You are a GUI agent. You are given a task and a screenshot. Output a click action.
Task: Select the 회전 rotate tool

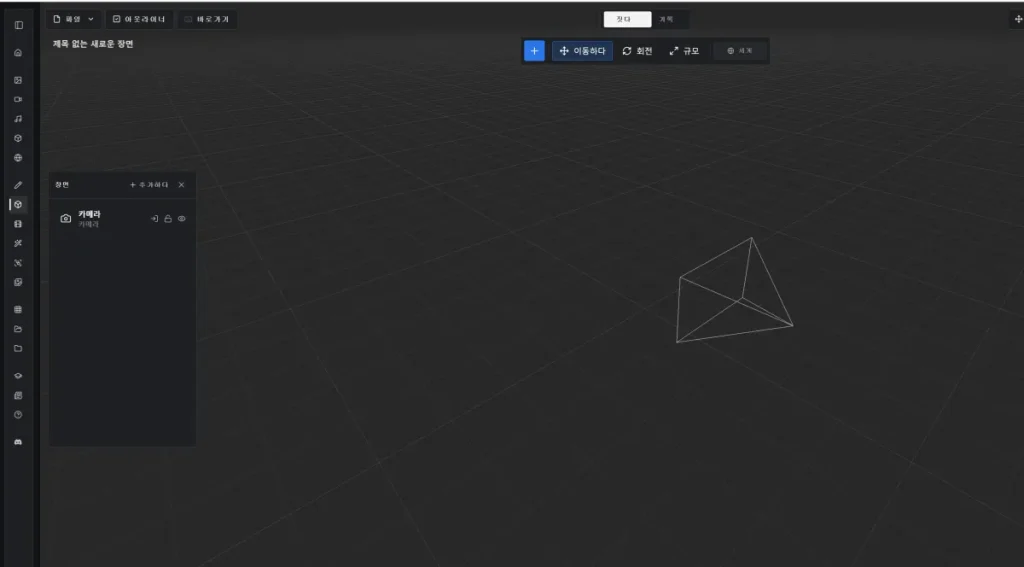(x=637, y=51)
